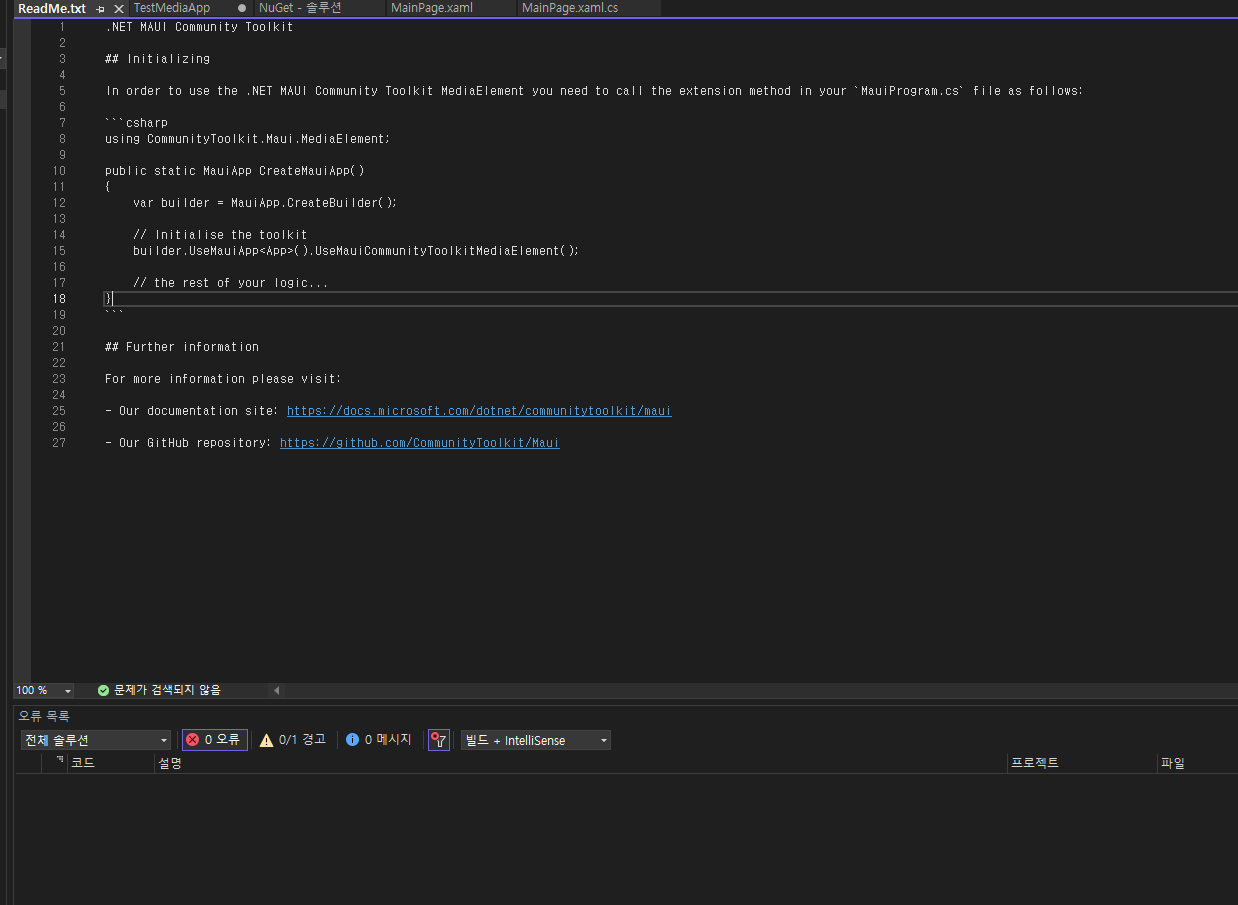Click the '.NET MAUI Community Toolkit' title line
This screenshot has height=905, width=1238.
click(199, 27)
